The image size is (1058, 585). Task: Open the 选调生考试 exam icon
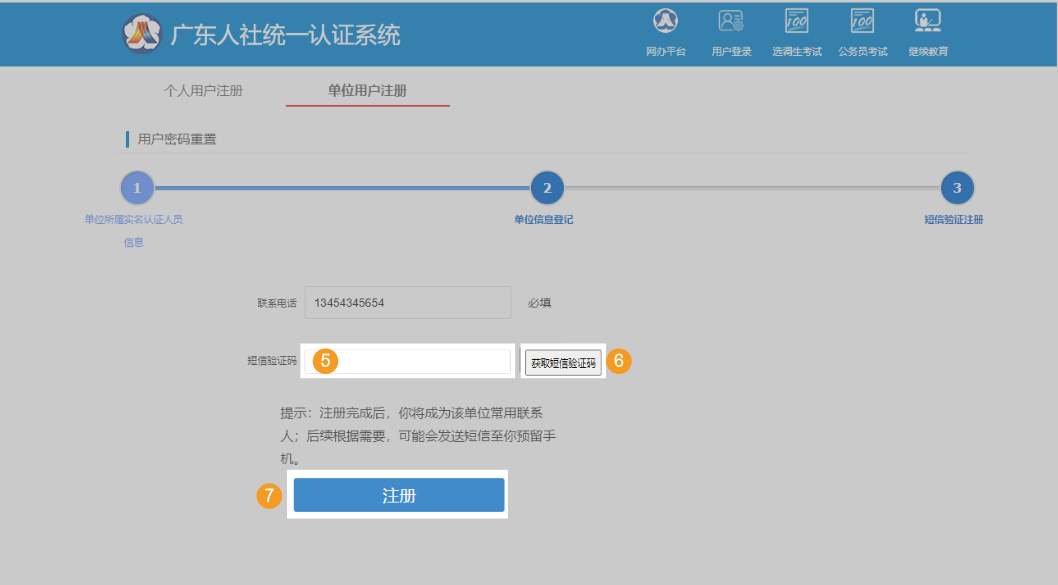pyautogui.click(x=797, y=22)
